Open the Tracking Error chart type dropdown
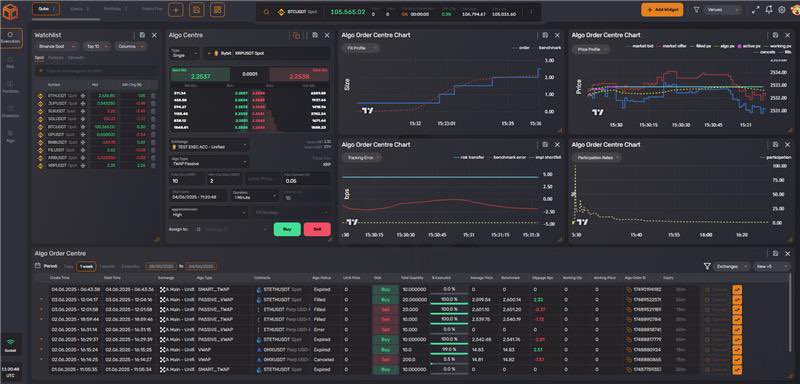800x384 pixels. tap(363, 158)
